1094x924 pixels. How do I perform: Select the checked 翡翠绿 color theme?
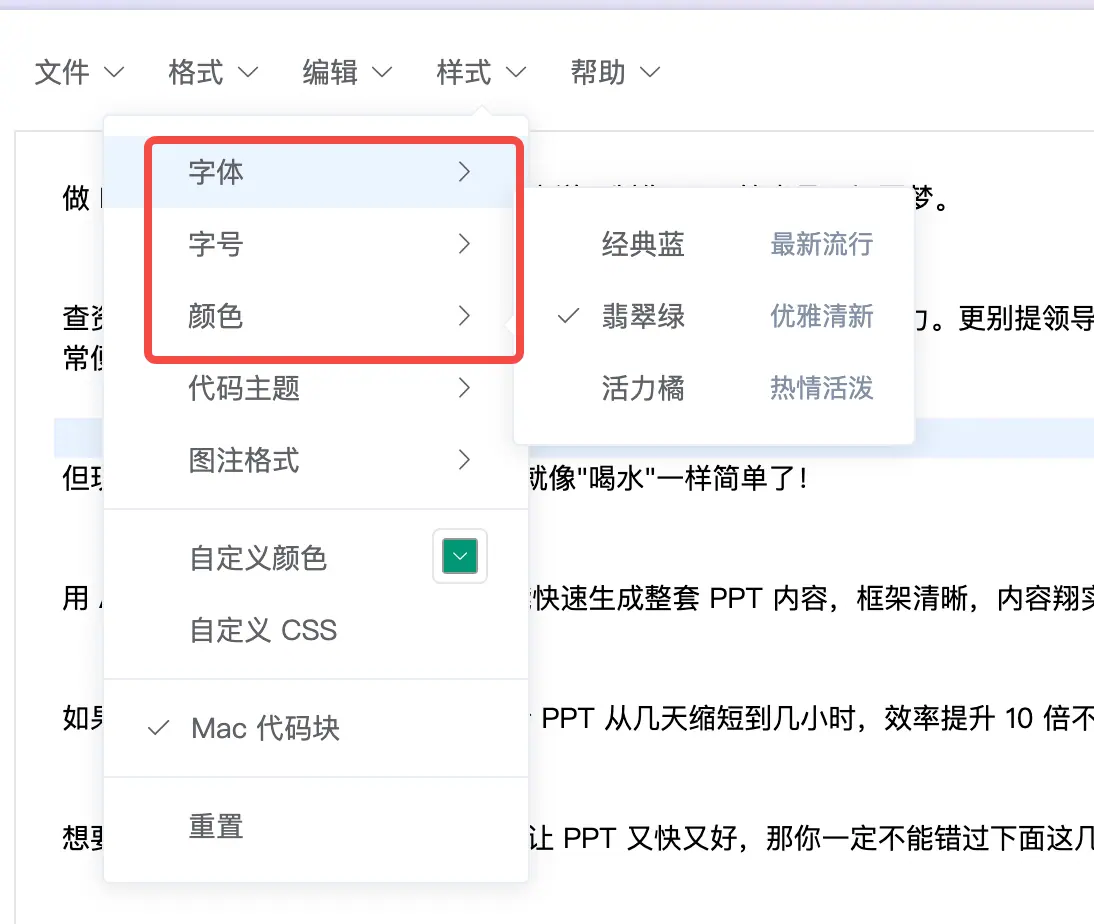(x=714, y=316)
